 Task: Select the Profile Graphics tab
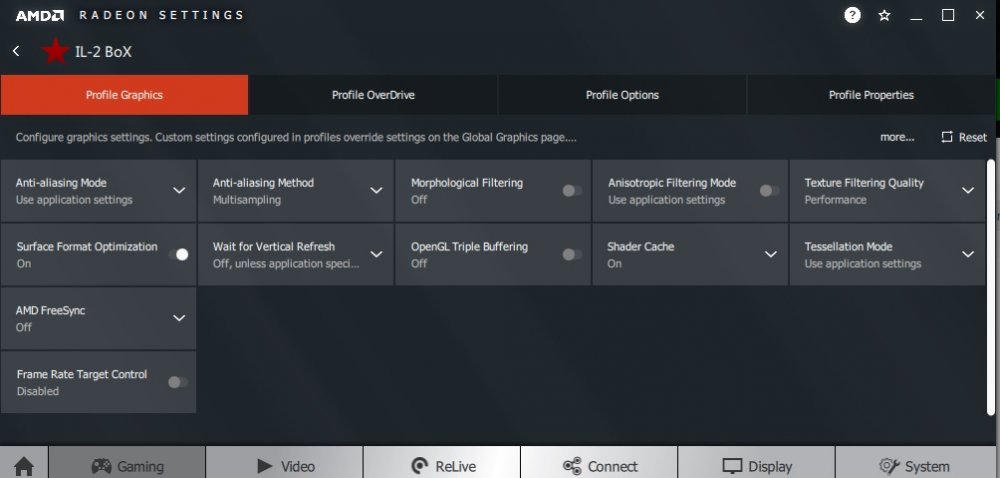[124, 95]
